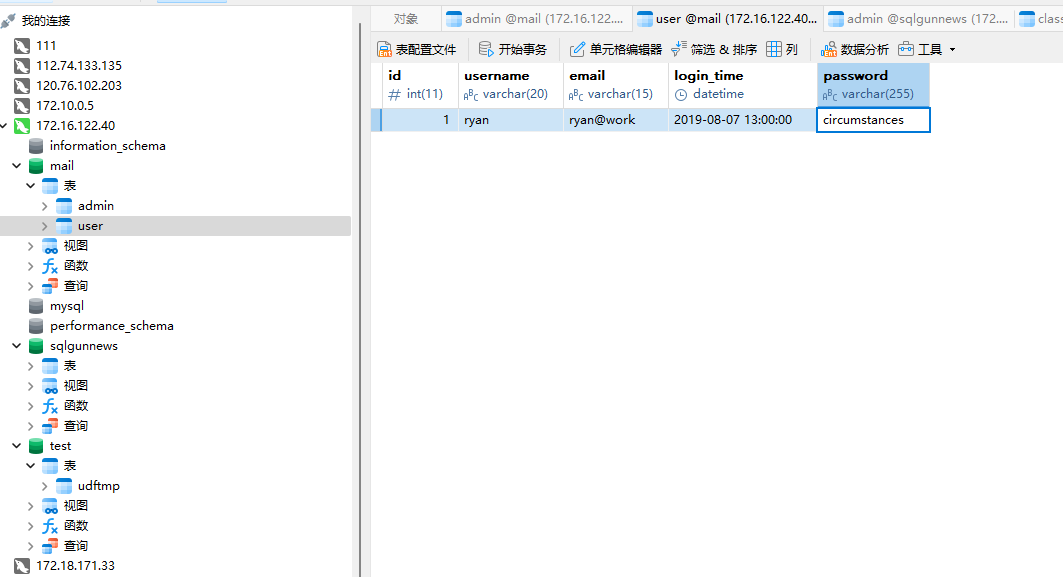
Task: Select the row marker of row 1
Action: point(376,120)
